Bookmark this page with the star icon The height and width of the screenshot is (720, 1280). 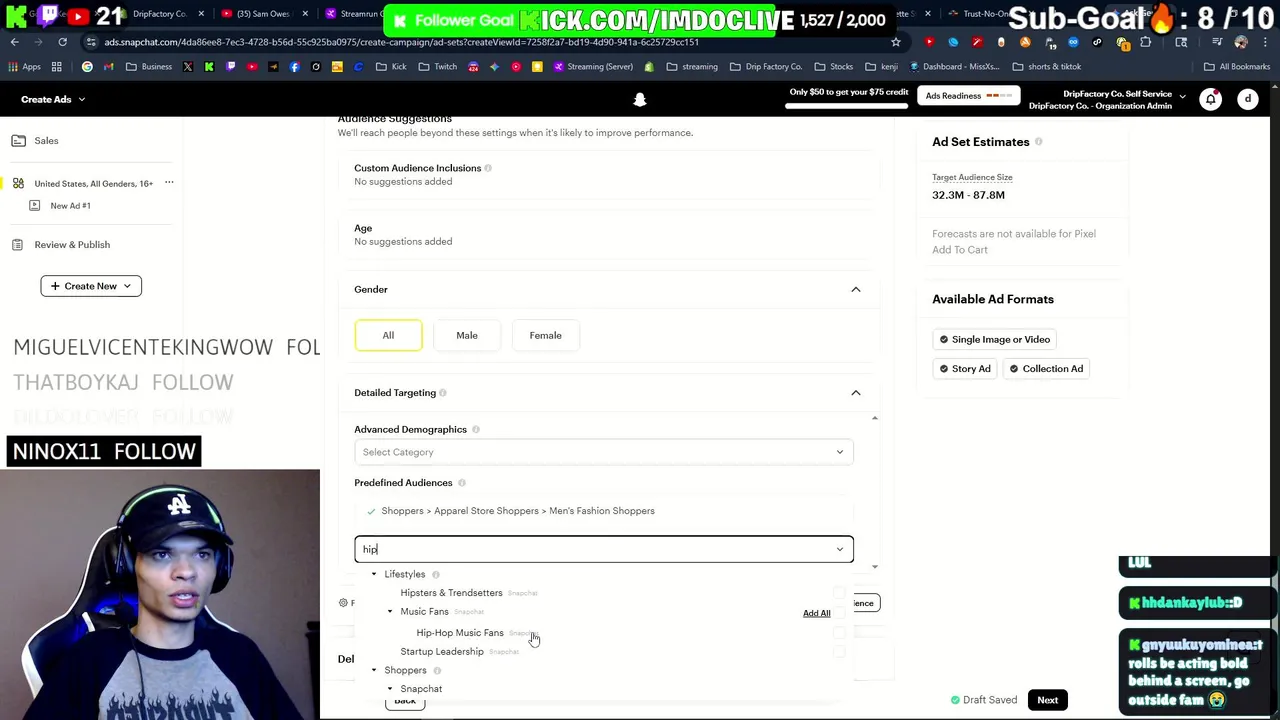[896, 42]
